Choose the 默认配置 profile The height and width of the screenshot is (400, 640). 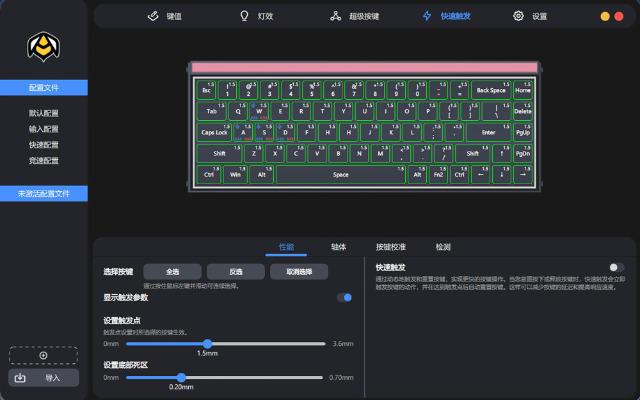coord(44,113)
